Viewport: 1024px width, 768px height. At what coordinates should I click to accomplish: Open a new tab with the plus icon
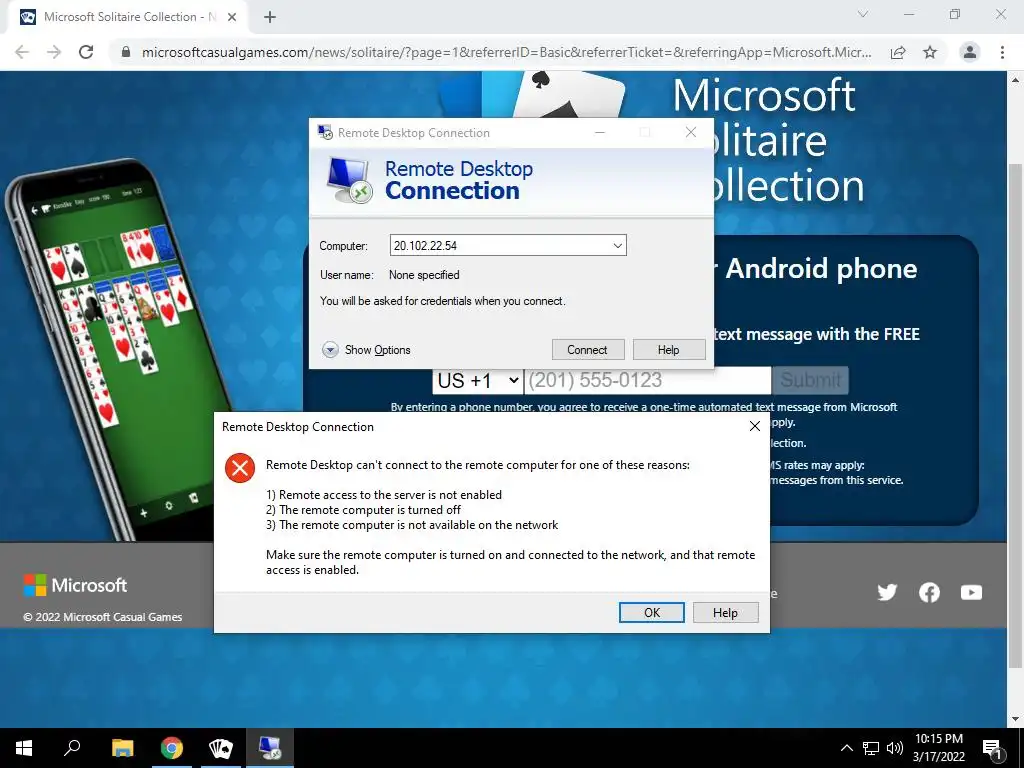(270, 17)
